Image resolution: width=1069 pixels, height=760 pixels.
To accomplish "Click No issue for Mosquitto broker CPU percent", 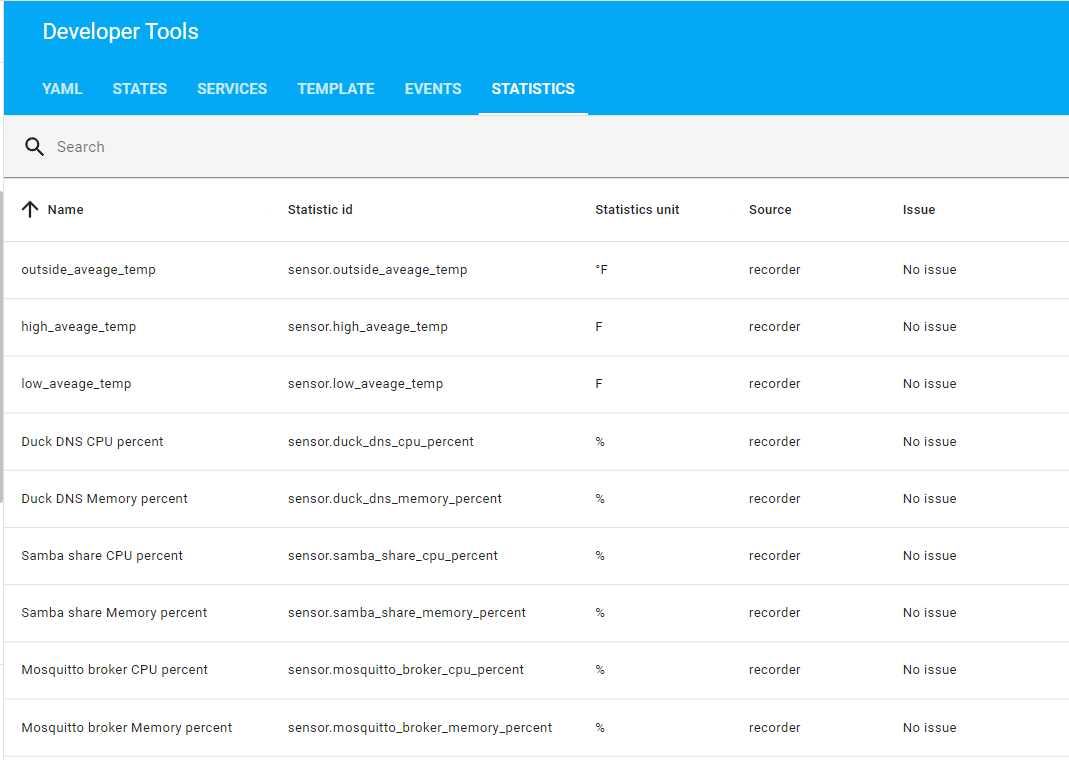I will 929,670.
